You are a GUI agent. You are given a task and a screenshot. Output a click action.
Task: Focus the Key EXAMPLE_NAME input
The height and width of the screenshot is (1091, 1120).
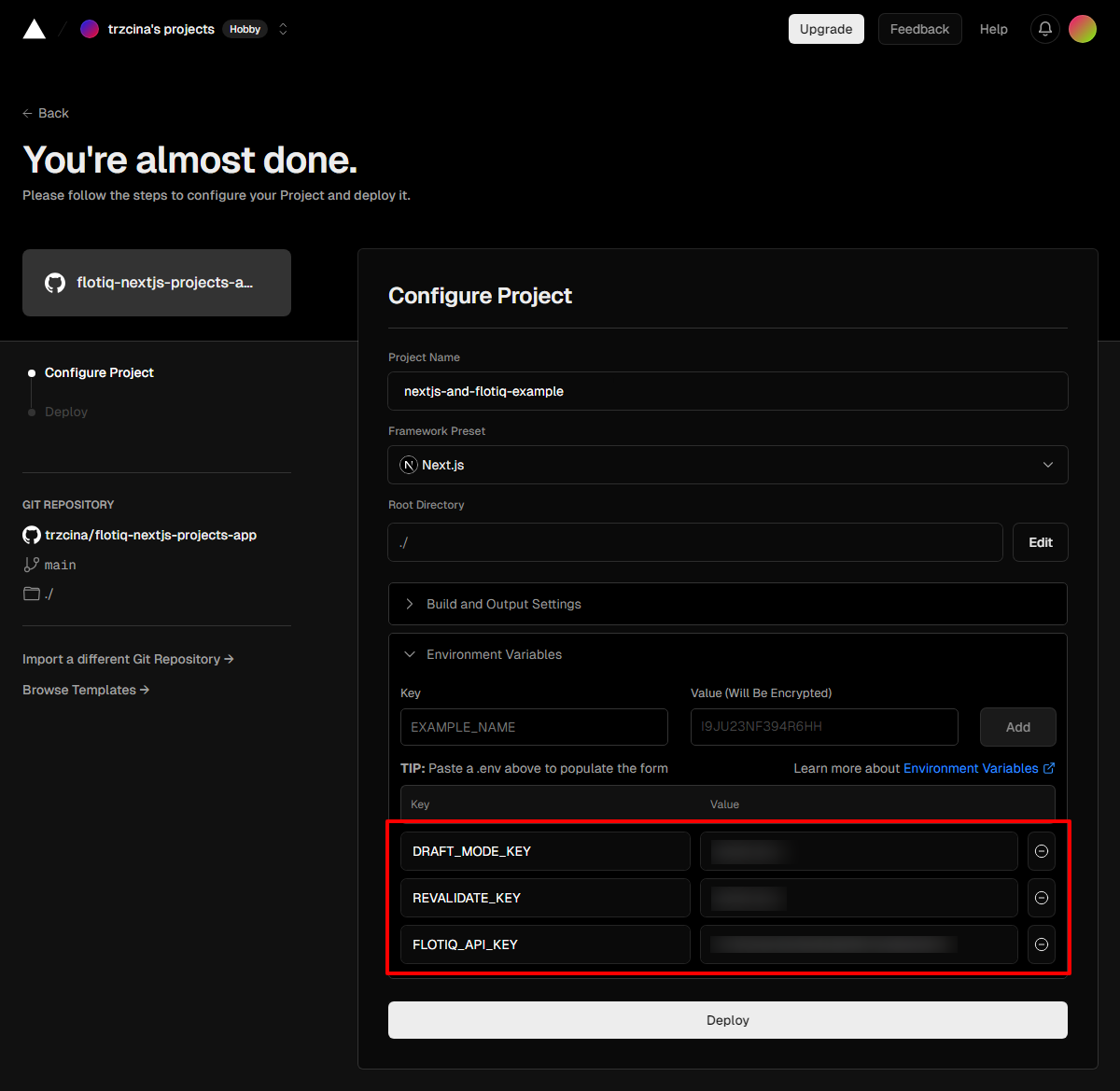(x=534, y=727)
